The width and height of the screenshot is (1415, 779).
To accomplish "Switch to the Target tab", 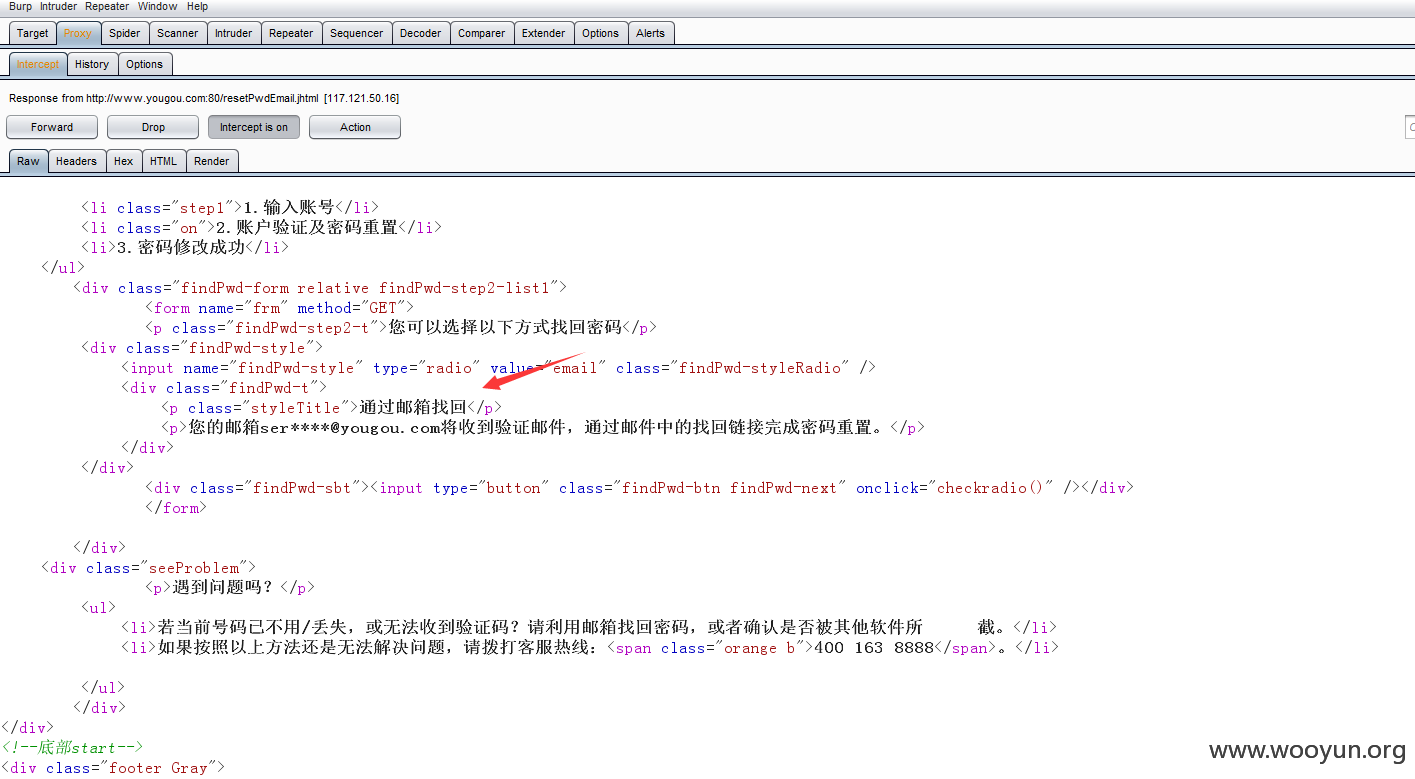I will 33,33.
